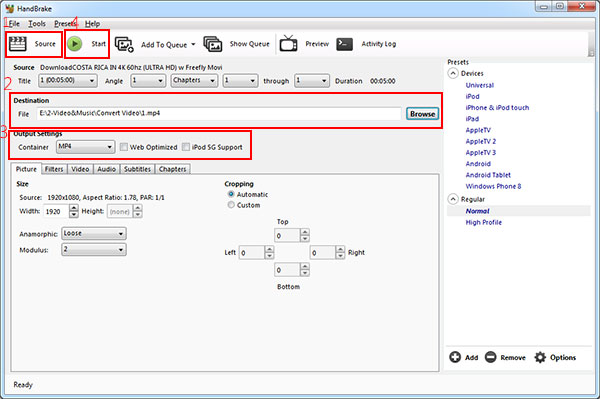Image resolution: width=600 pixels, height=399 pixels.
Task: Click the Source clapperboard icon
Action: pyautogui.click(x=18, y=44)
